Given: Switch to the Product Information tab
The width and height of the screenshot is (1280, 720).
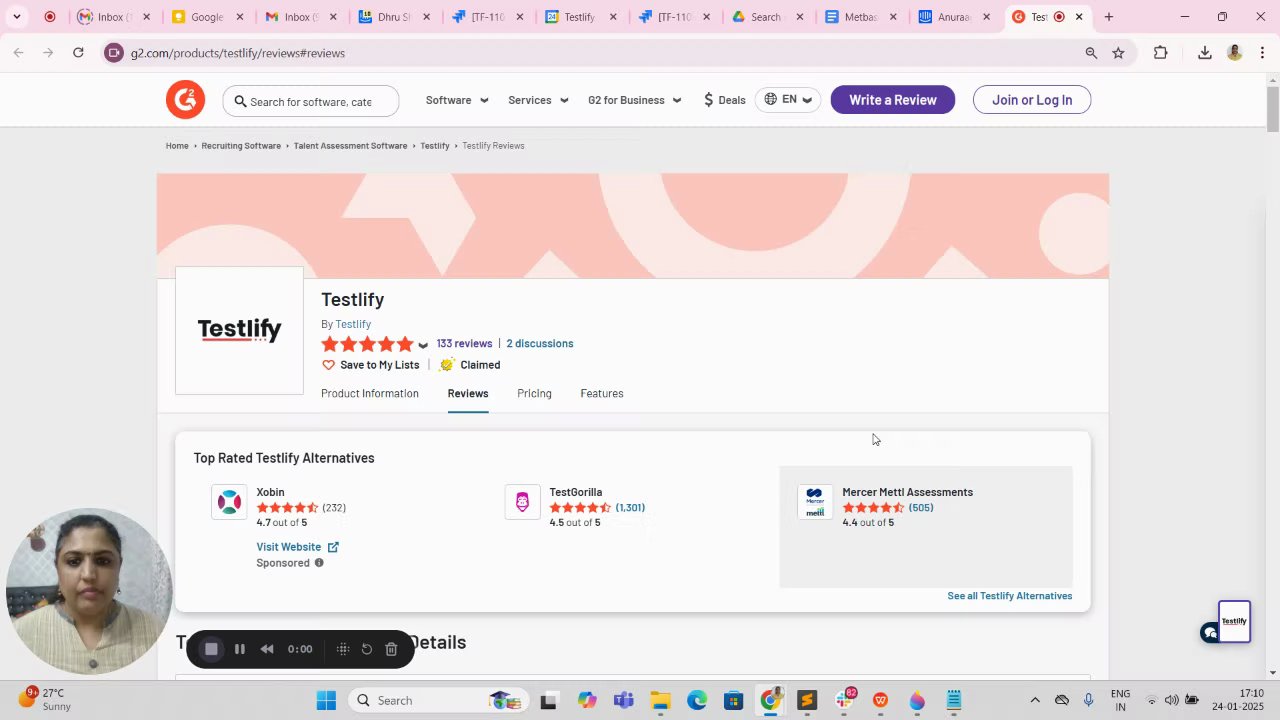Looking at the screenshot, I should point(370,393).
